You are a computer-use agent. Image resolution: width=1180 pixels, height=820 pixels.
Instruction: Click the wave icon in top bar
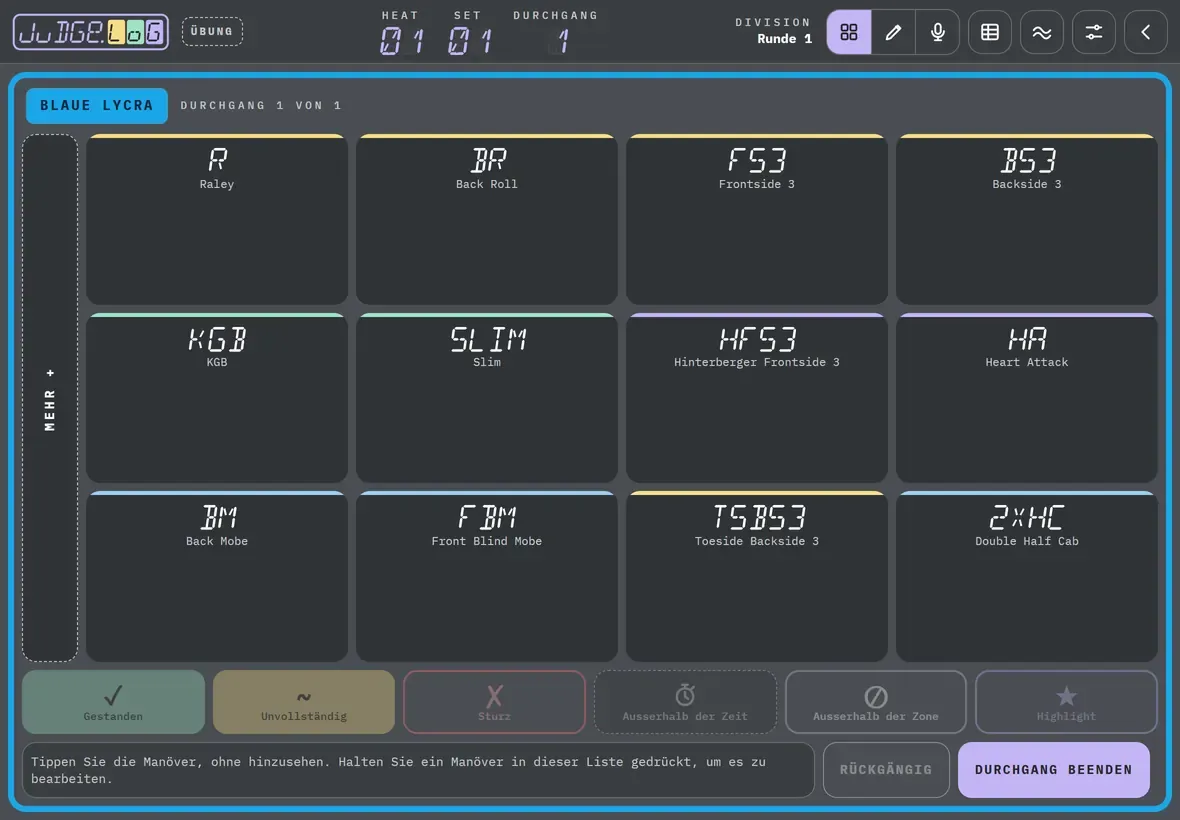[x=1042, y=32]
